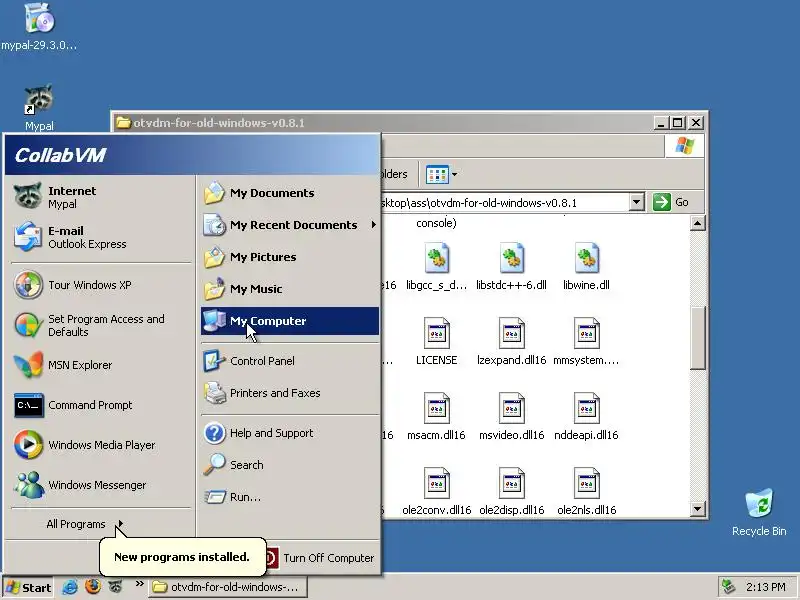The width and height of the screenshot is (800, 600).
Task: Click otvdm-for-old-windows-v0.8.1 title bar
Action: 383,123
